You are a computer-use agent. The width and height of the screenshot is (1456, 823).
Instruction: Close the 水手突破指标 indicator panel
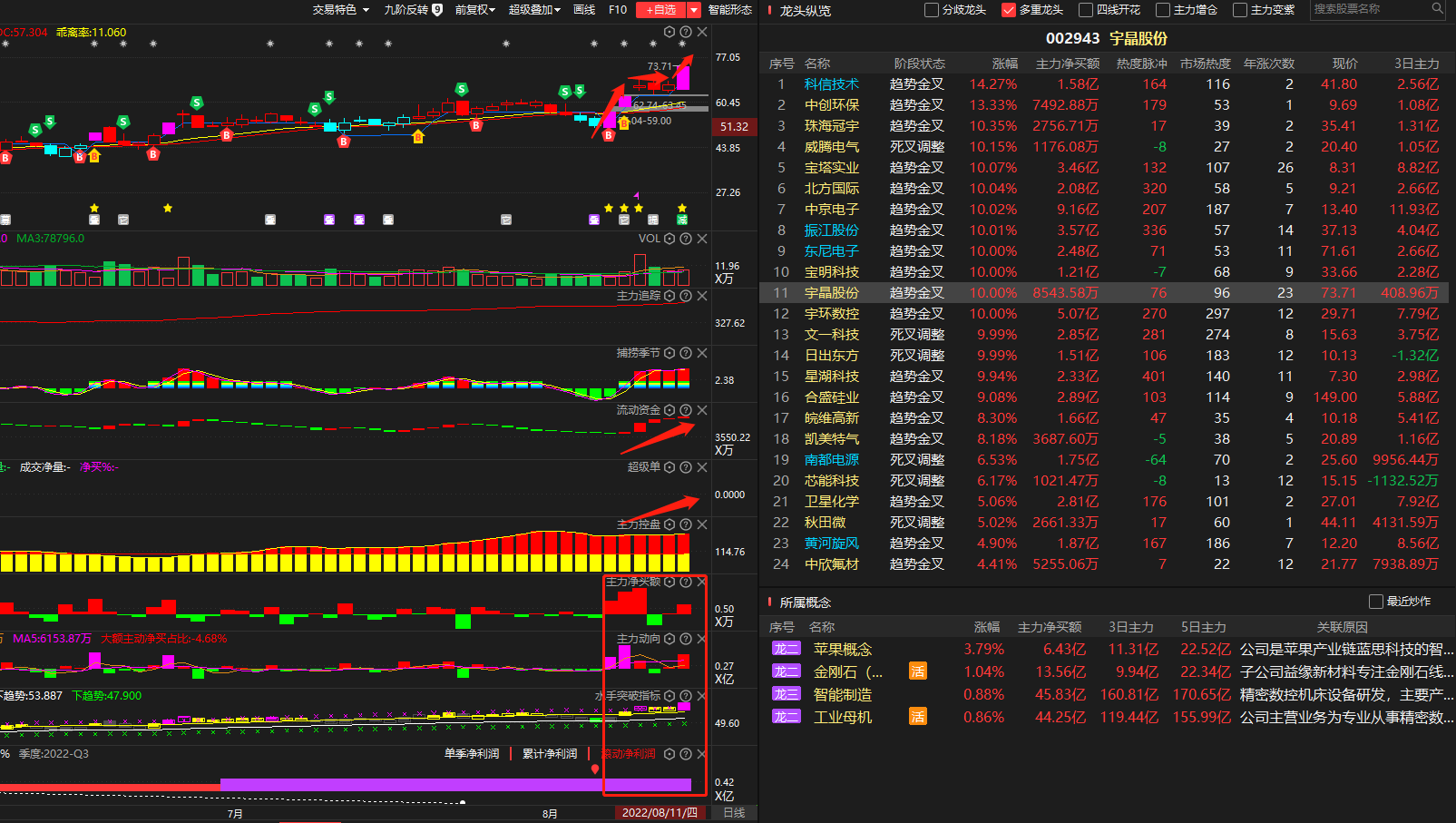(x=702, y=696)
